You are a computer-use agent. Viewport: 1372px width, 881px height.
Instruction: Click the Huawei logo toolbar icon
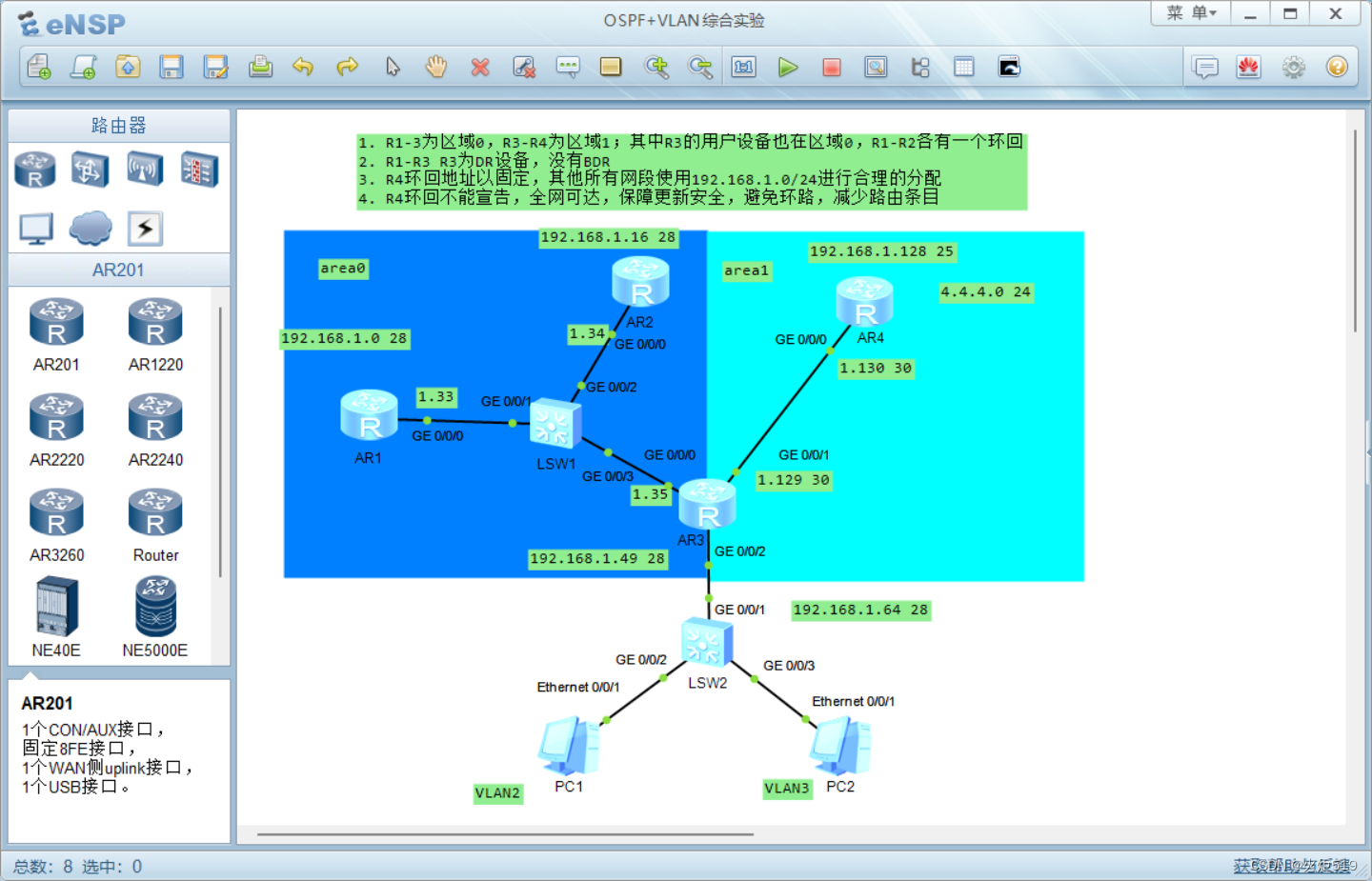point(1249,67)
